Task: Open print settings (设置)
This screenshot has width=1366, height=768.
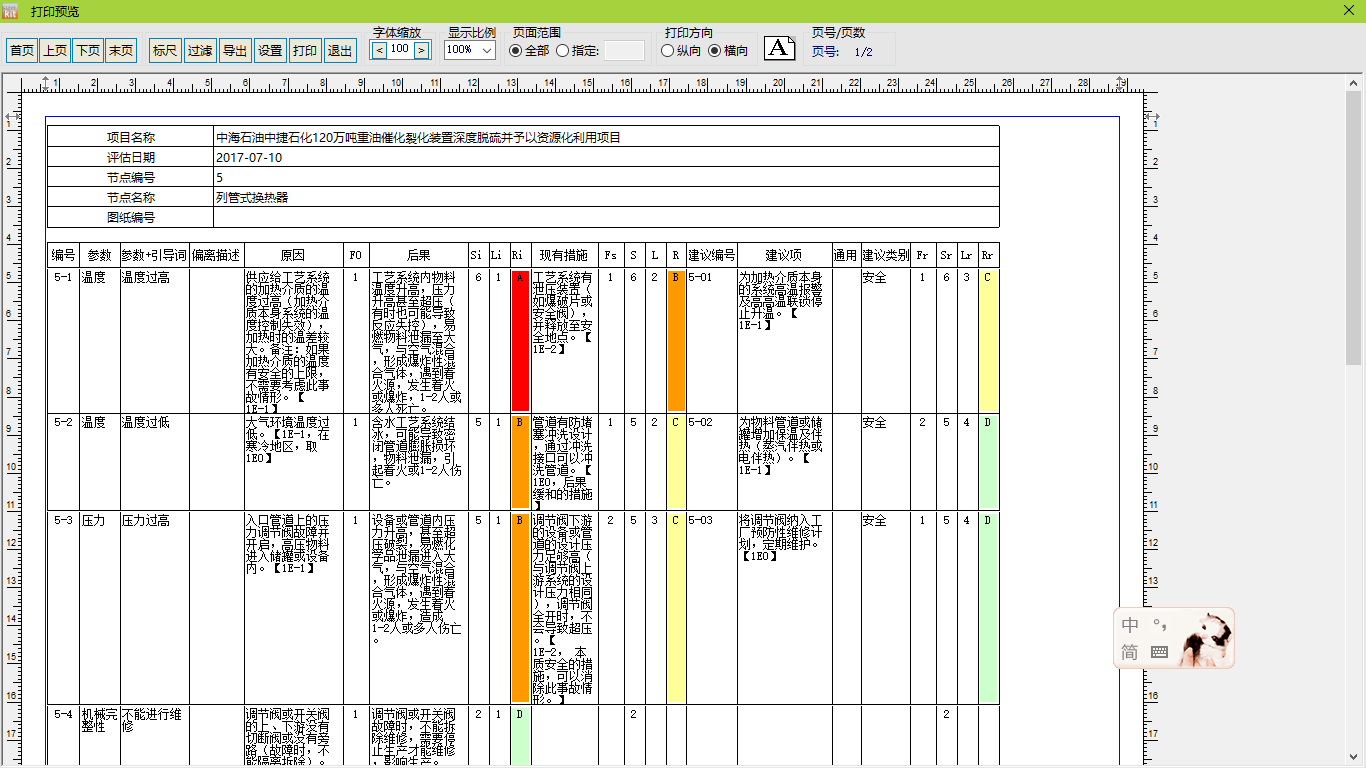Action: [270, 50]
